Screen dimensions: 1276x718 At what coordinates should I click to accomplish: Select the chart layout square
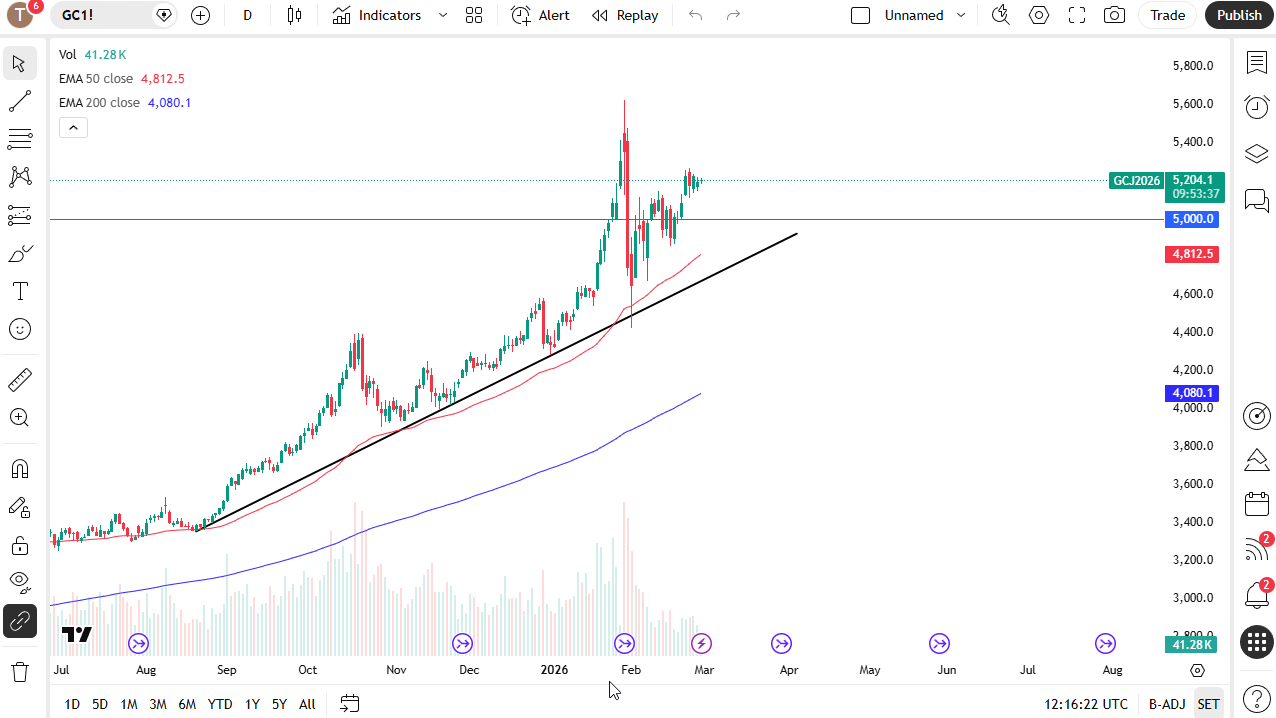tap(860, 15)
